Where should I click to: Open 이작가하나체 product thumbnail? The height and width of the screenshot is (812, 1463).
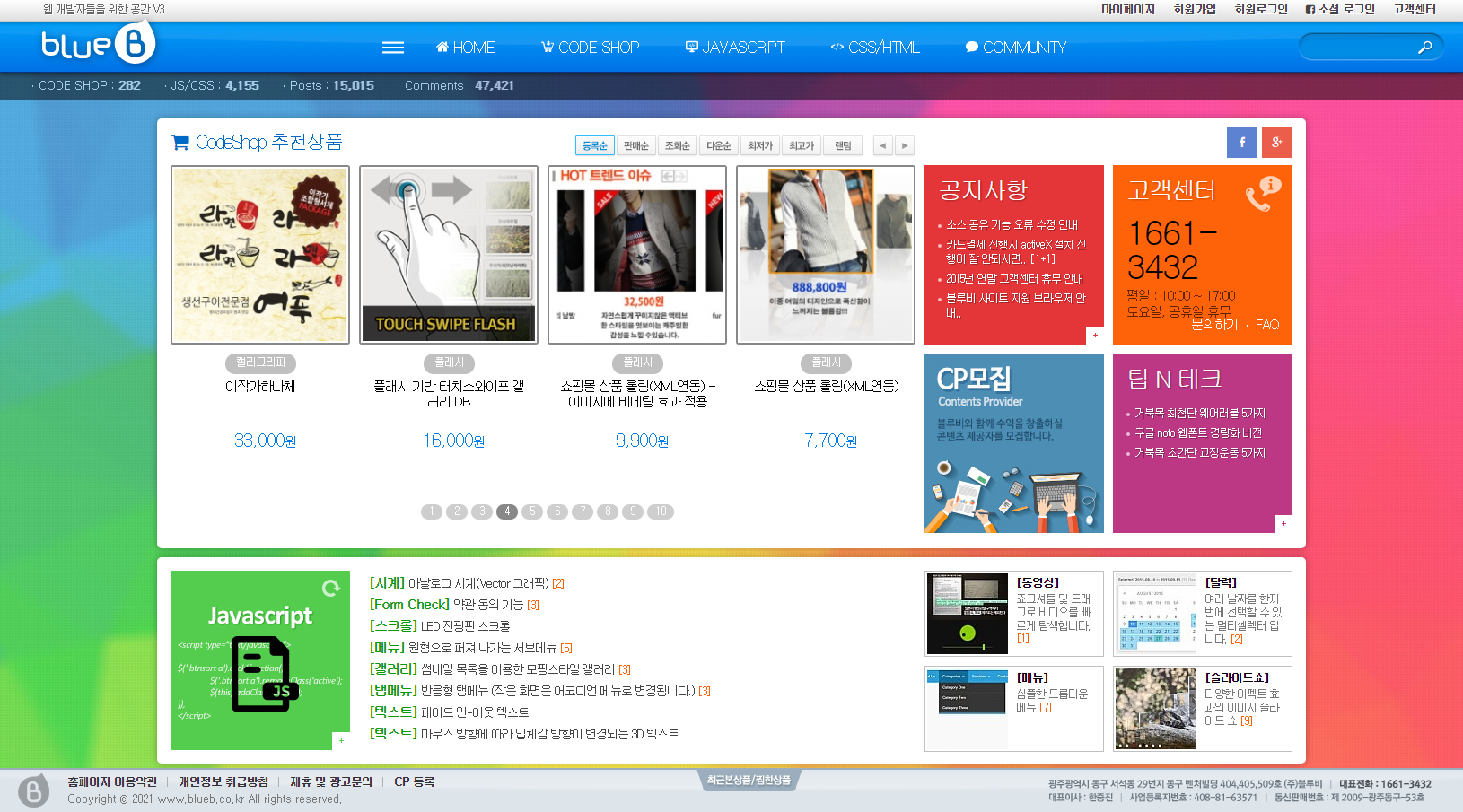click(x=260, y=255)
